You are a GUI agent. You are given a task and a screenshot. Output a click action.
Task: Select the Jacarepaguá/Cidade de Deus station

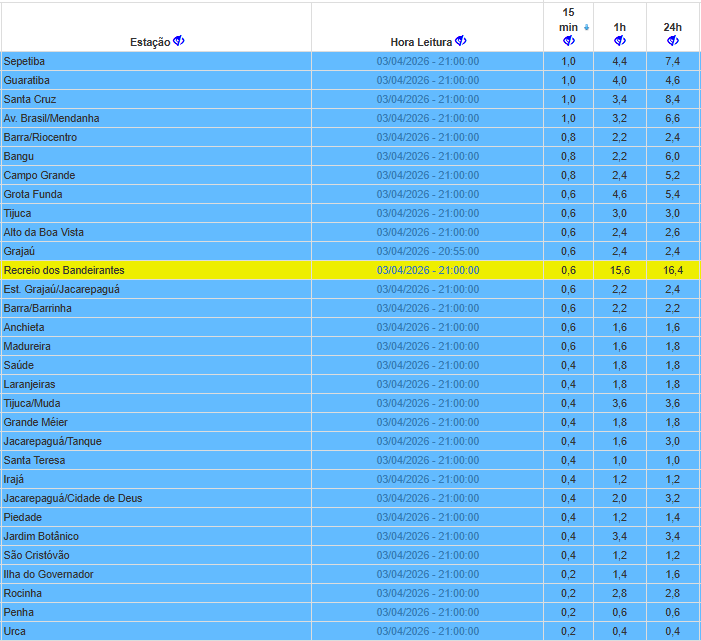(x=73, y=498)
